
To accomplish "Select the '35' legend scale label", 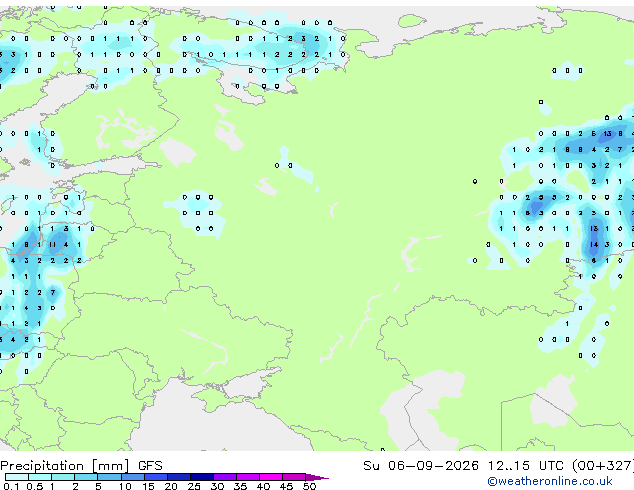I will coord(240,486).
